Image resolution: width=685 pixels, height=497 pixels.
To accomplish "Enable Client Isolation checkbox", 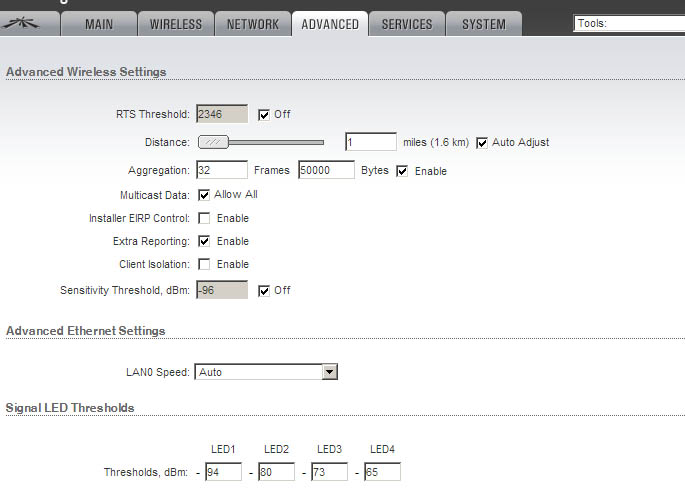I will point(204,264).
